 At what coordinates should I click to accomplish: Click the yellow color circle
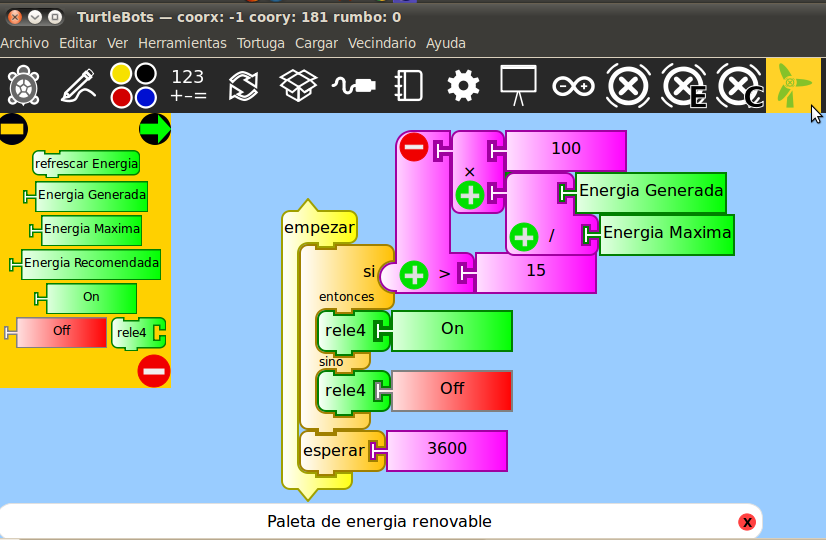pos(121,73)
